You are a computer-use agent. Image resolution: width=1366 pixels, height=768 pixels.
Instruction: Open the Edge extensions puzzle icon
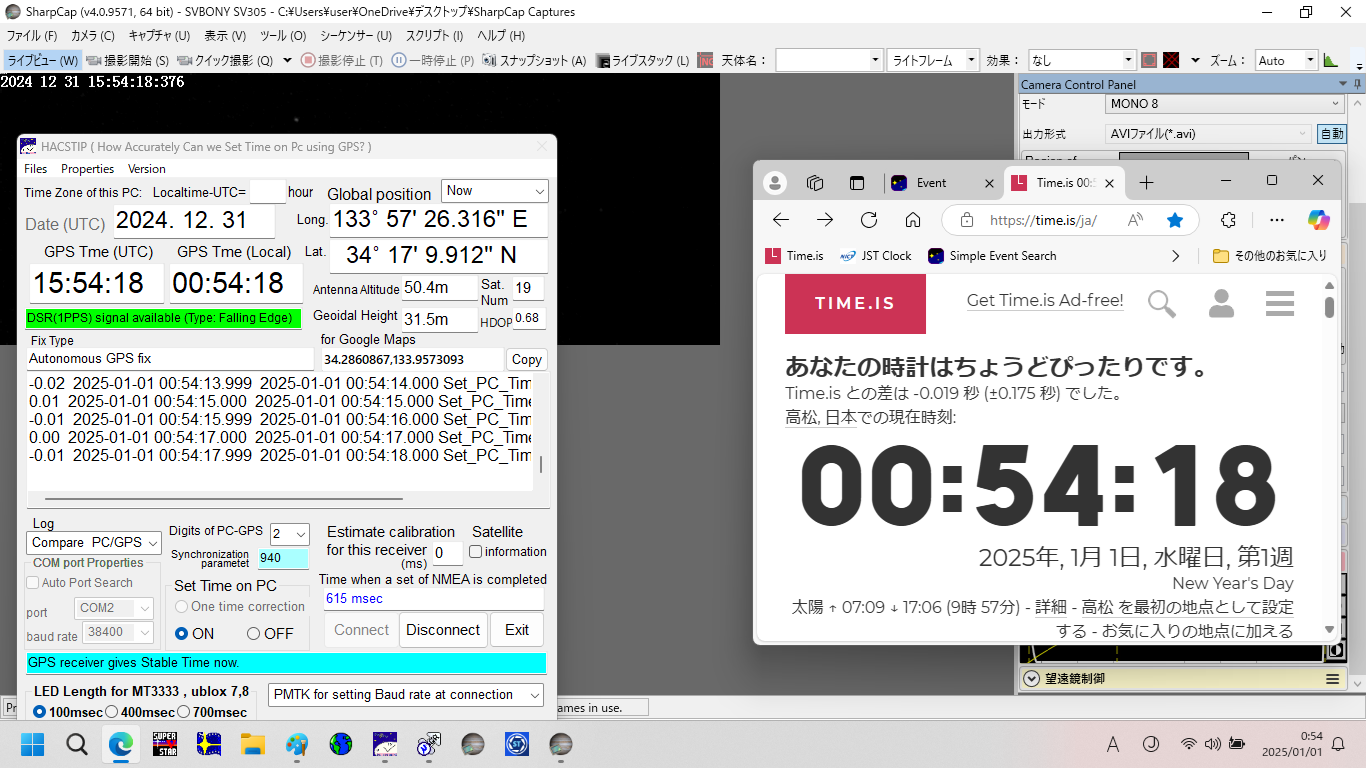(1229, 220)
